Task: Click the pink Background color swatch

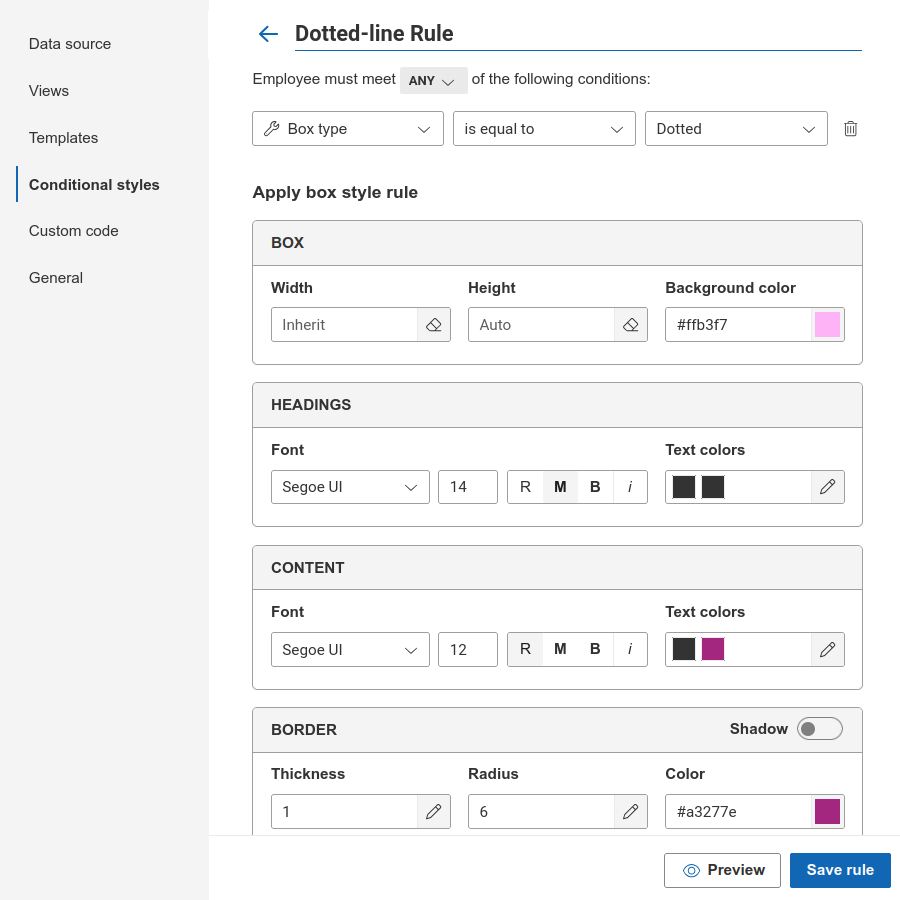Action: click(827, 324)
